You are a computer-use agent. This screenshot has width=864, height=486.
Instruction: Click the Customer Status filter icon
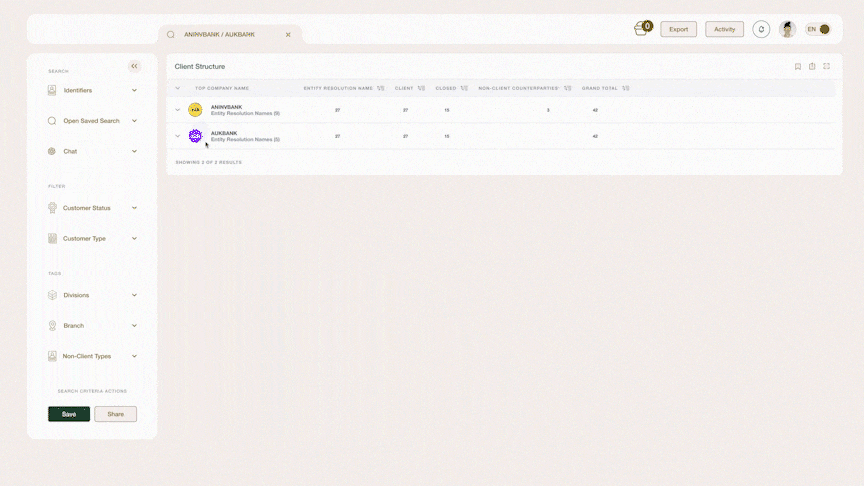52,208
